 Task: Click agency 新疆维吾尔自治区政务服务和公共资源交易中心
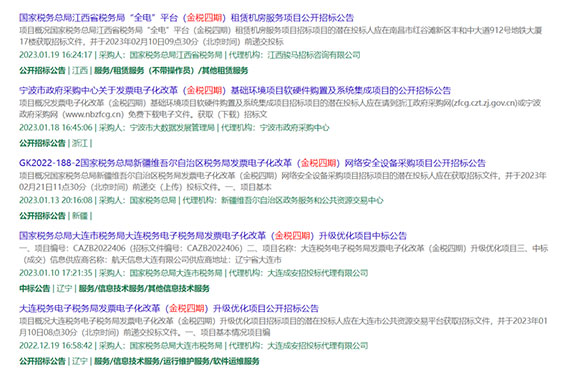click(302, 200)
